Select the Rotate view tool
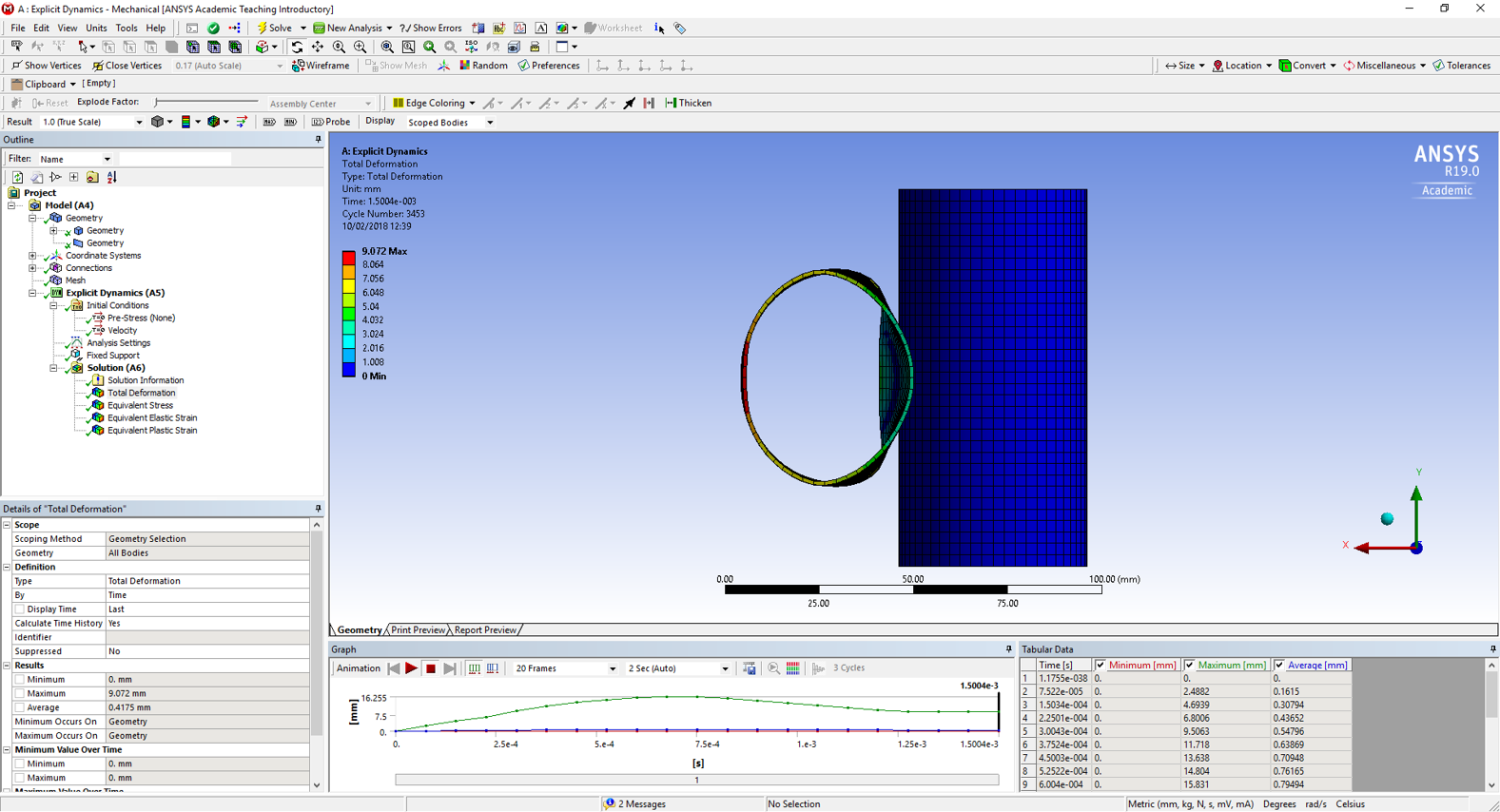The image size is (1500, 812). (x=297, y=47)
